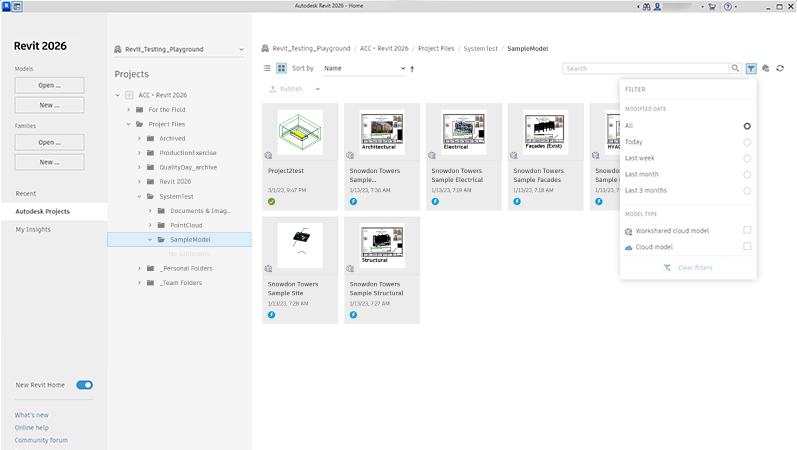Click status icon on Snowdon Towers Sample Site
This screenshot has height=450, width=797.
(271, 315)
